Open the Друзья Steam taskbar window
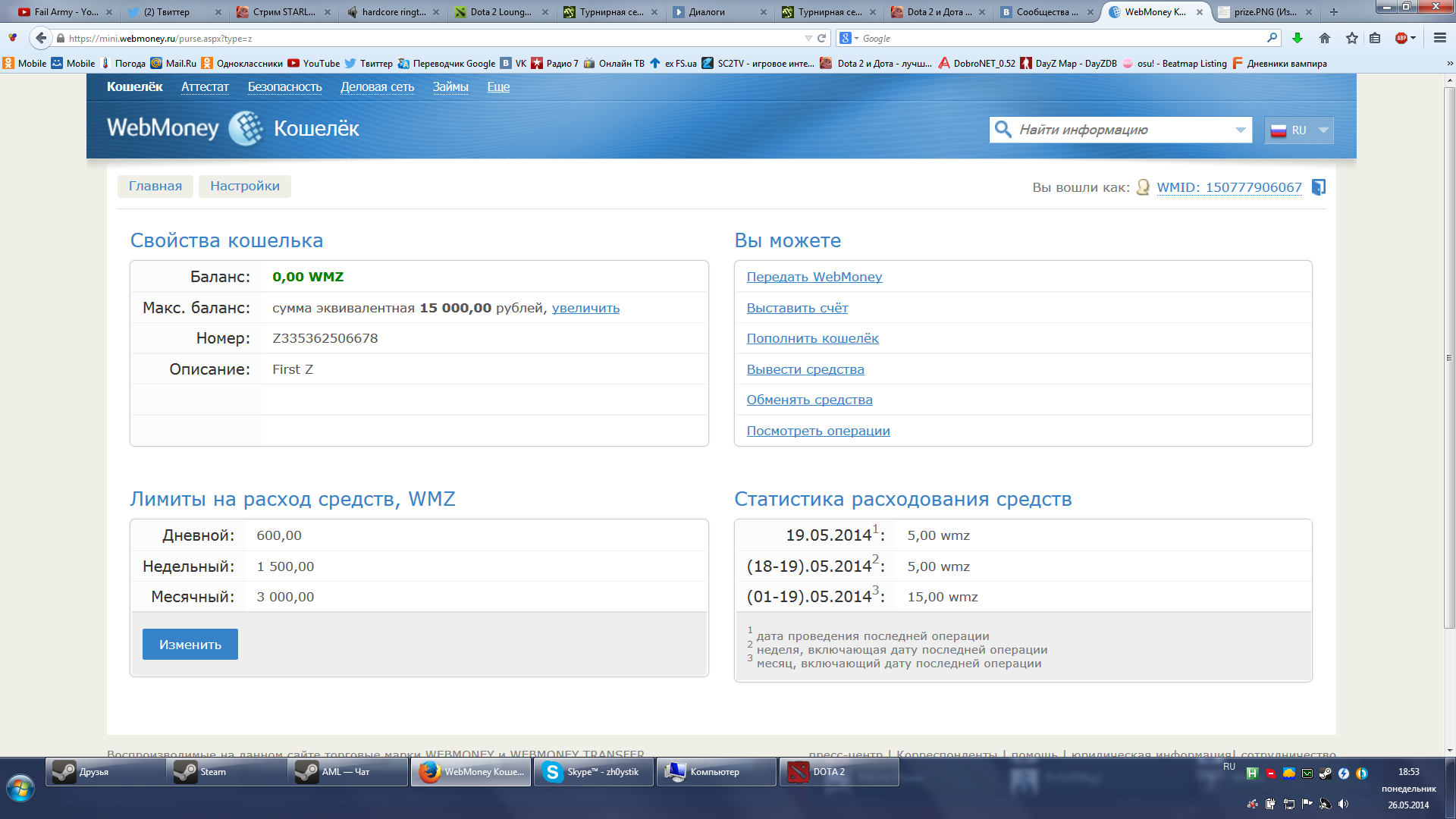 (x=104, y=772)
